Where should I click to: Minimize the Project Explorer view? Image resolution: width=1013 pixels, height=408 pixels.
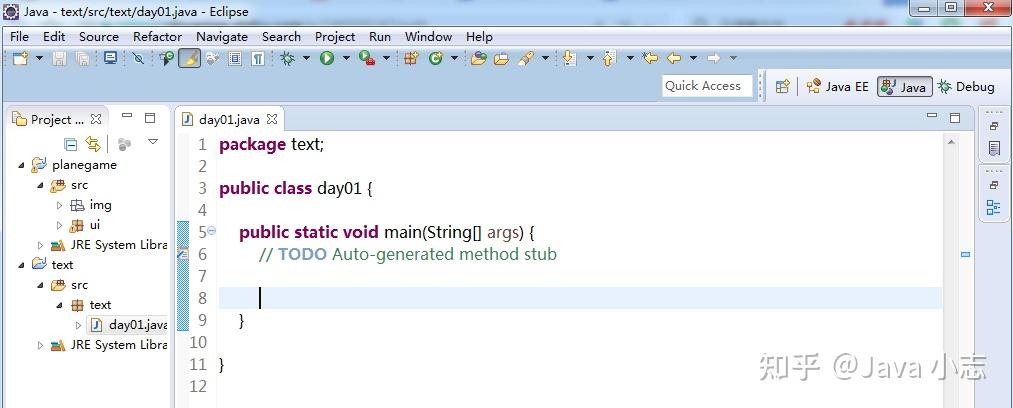point(127,116)
